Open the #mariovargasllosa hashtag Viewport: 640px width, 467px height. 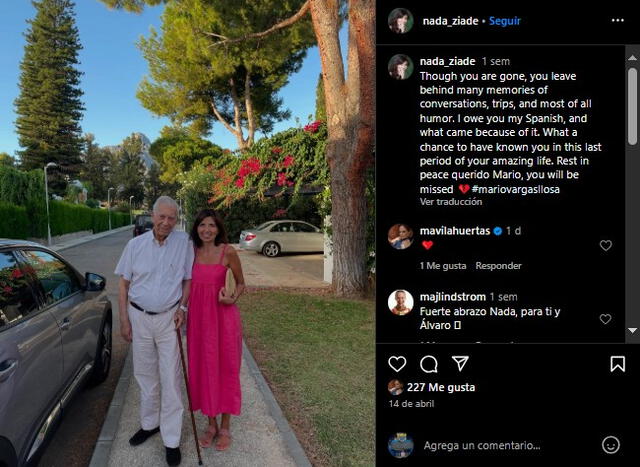tap(516, 189)
